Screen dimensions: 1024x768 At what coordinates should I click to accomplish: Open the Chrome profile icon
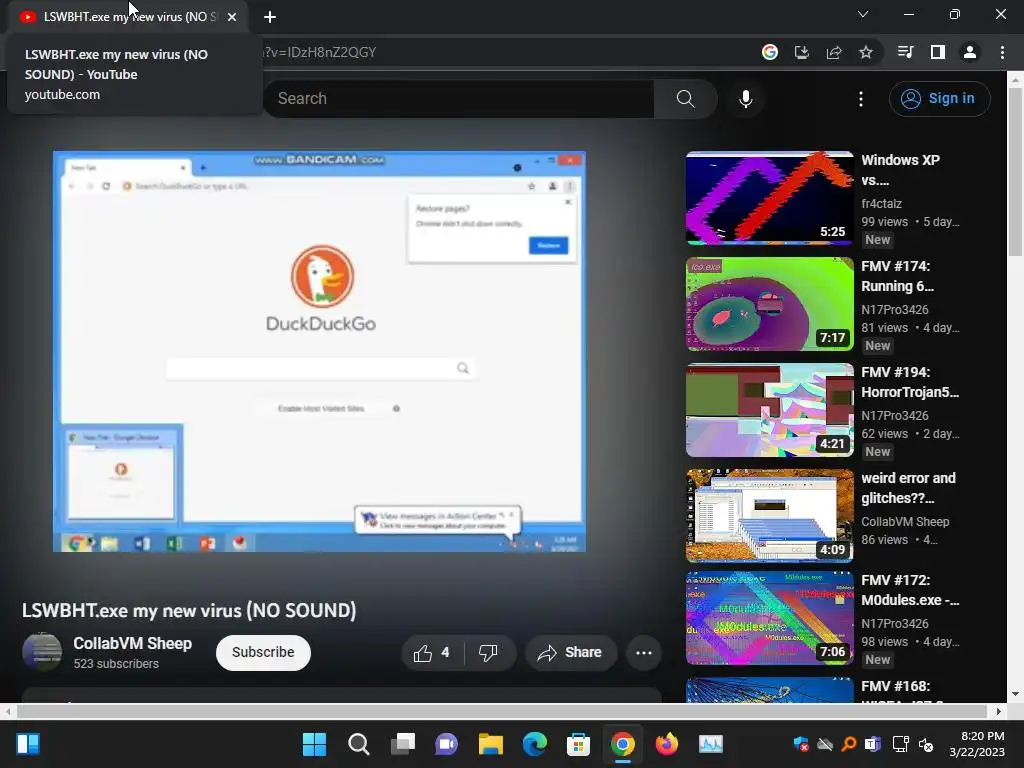click(x=970, y=52)
